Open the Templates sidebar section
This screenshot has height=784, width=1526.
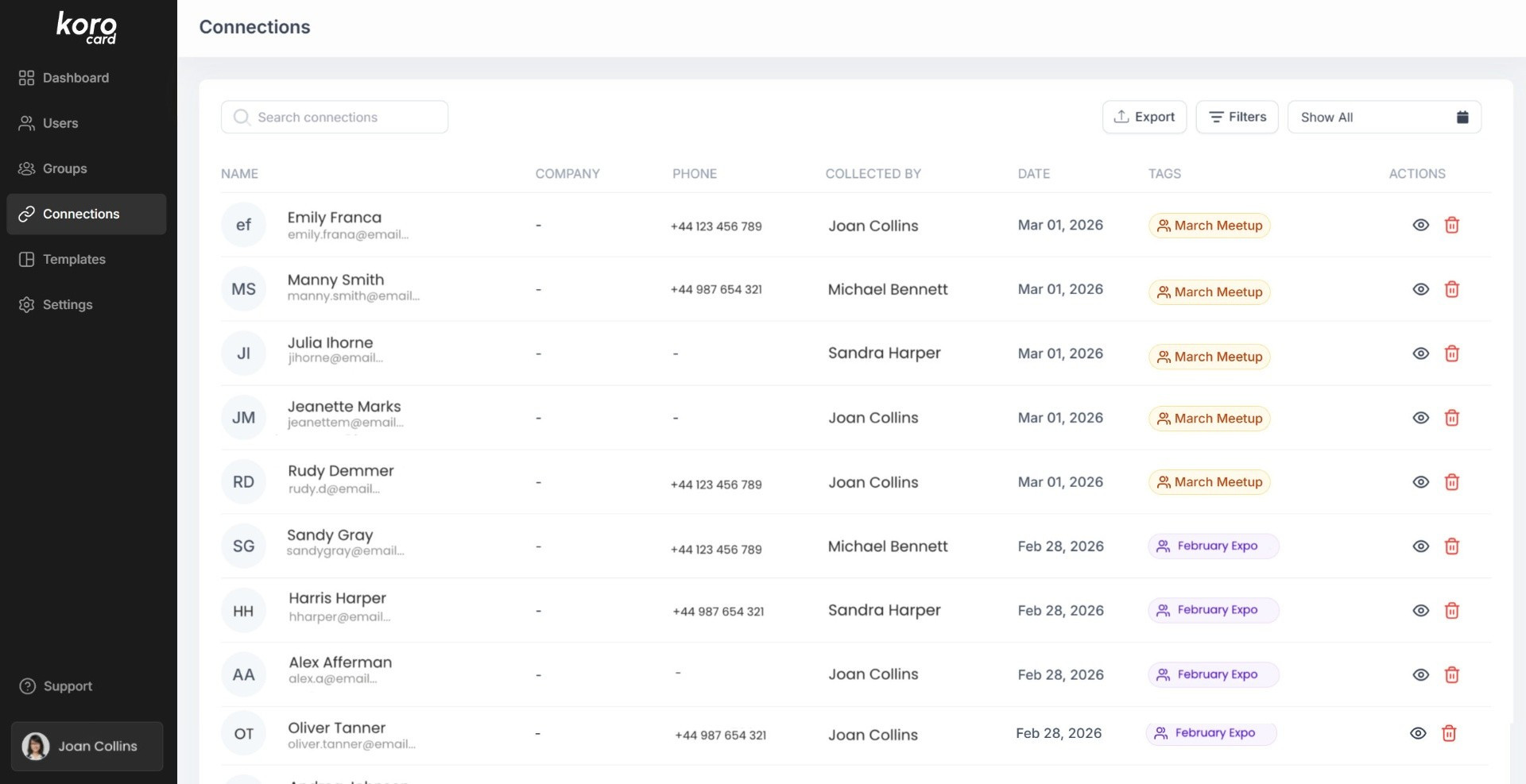[74, 260]
